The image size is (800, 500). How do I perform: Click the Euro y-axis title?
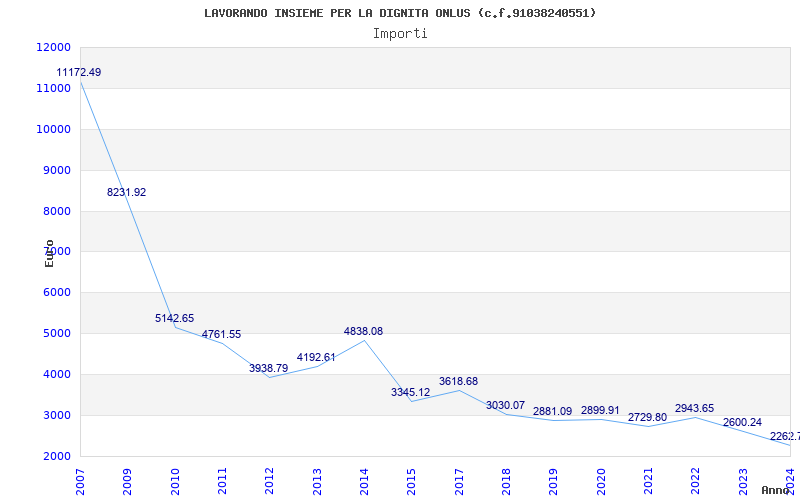[49, 253]
